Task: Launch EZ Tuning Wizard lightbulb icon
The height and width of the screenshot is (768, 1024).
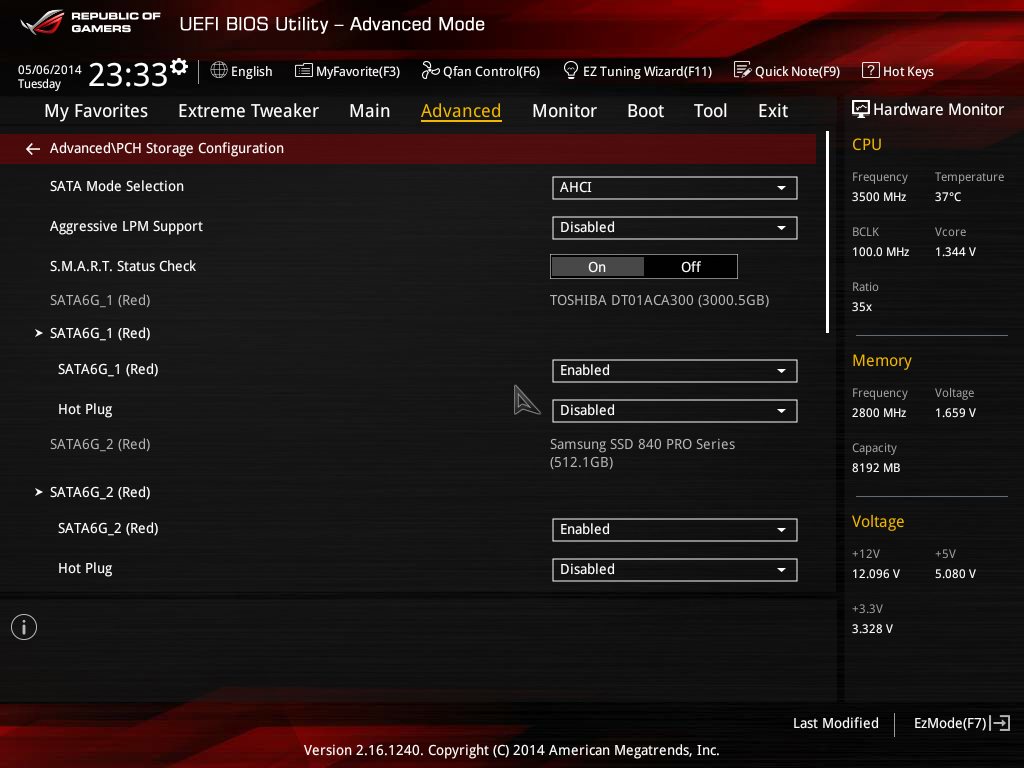Action: (571, 71)
